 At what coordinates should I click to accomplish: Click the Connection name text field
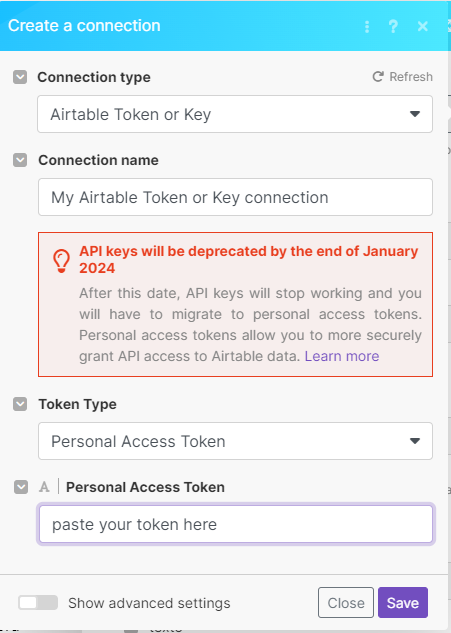pyautogui.click(x=235, y=197)
